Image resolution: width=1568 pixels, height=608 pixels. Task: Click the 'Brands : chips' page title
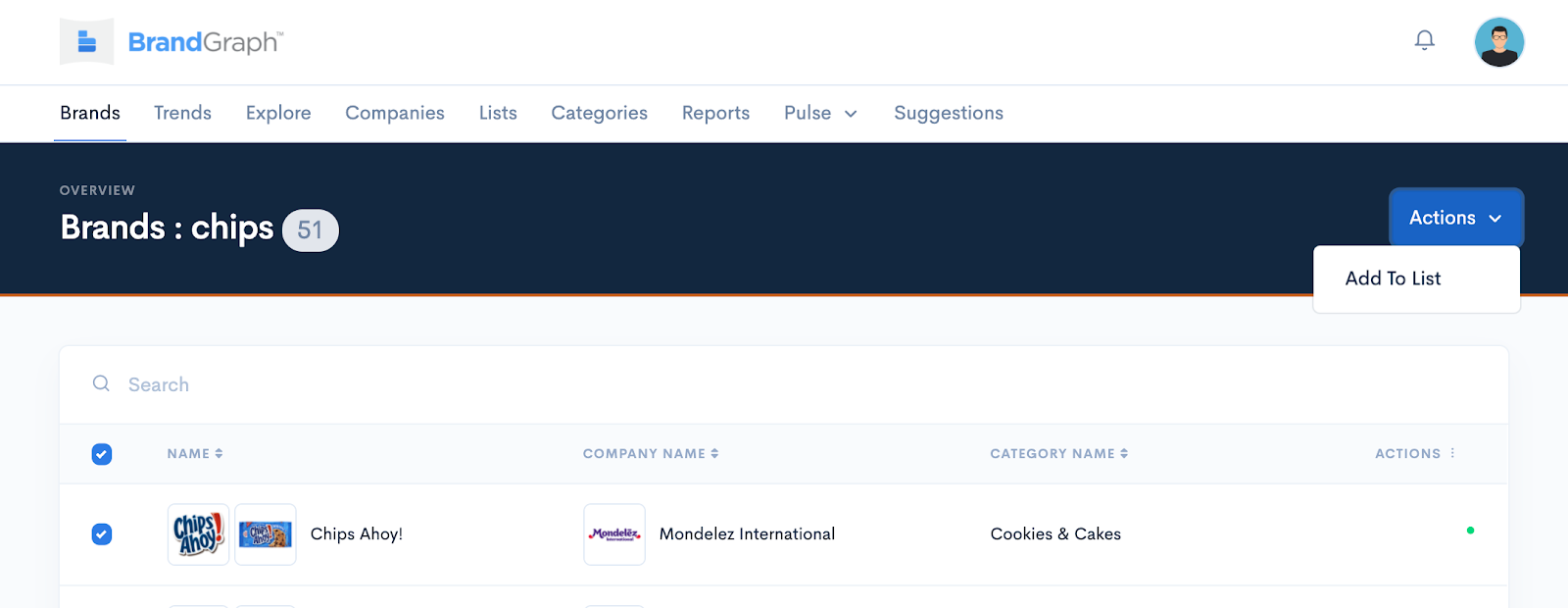point(167,228)
